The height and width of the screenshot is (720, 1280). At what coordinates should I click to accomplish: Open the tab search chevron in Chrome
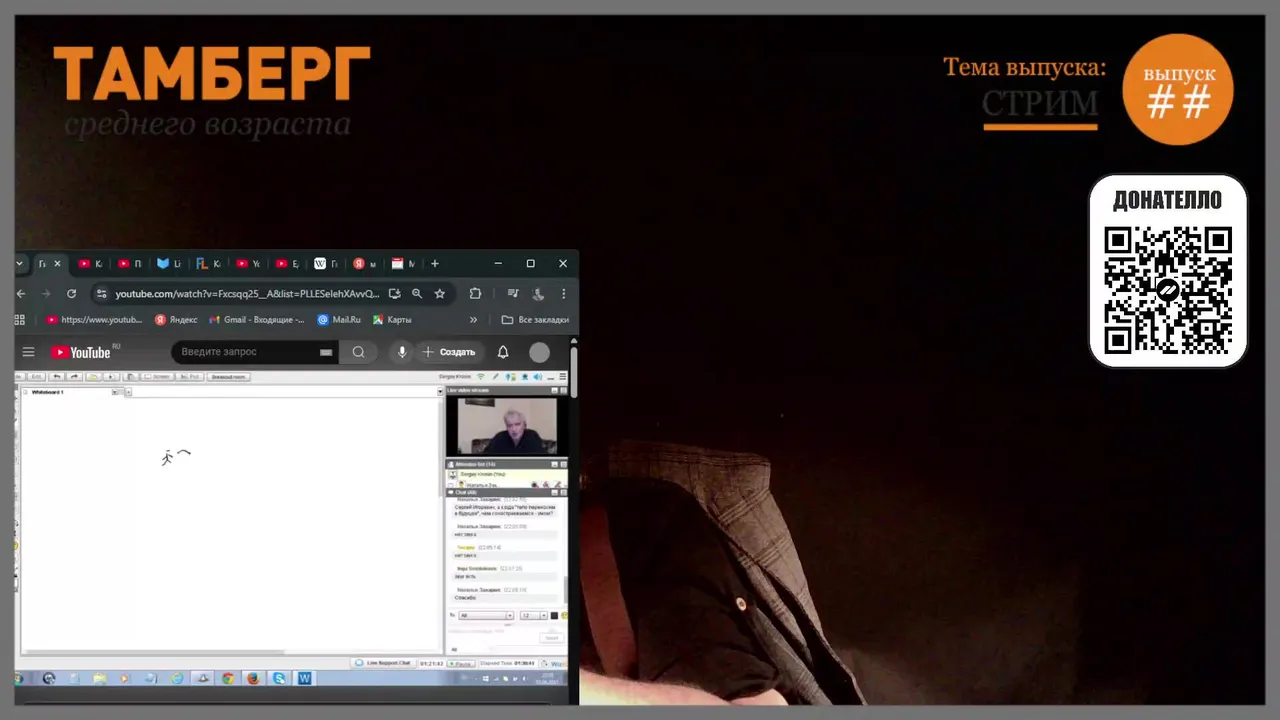tap(20, 264)
